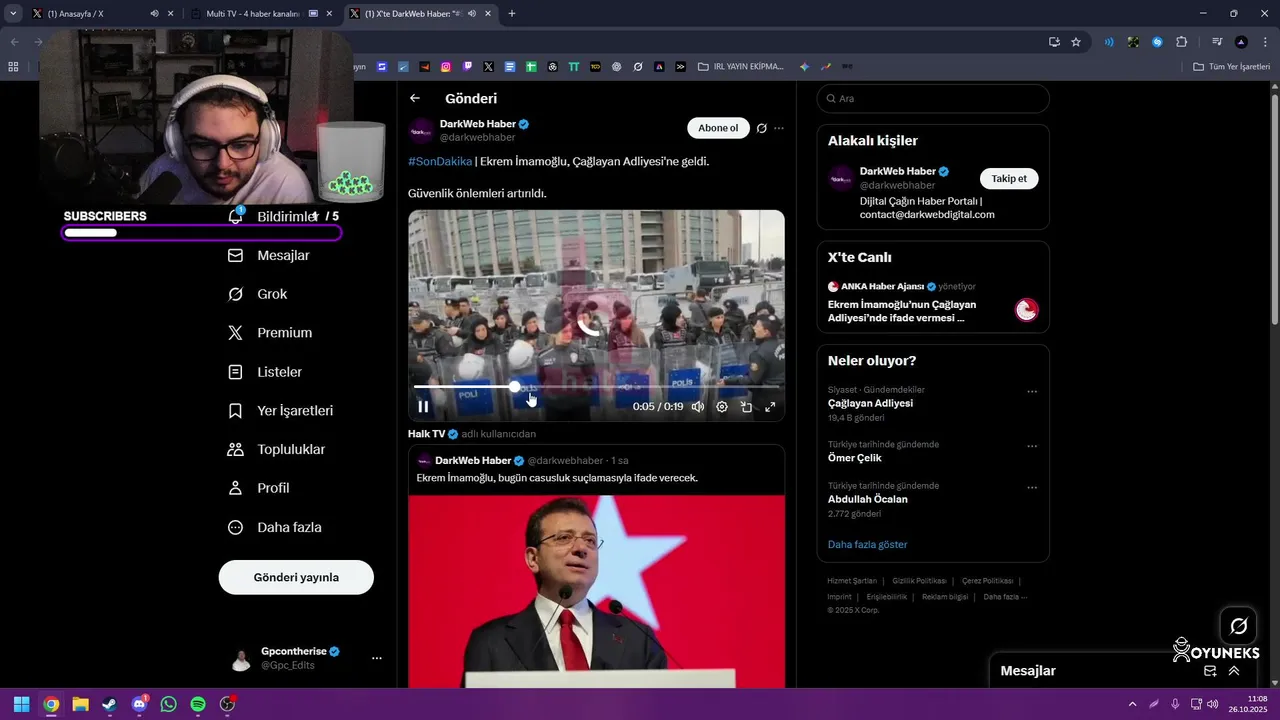Open Yer İşaretleri in the sidebar
The image size is (1280, 720).
click(281, 411)
